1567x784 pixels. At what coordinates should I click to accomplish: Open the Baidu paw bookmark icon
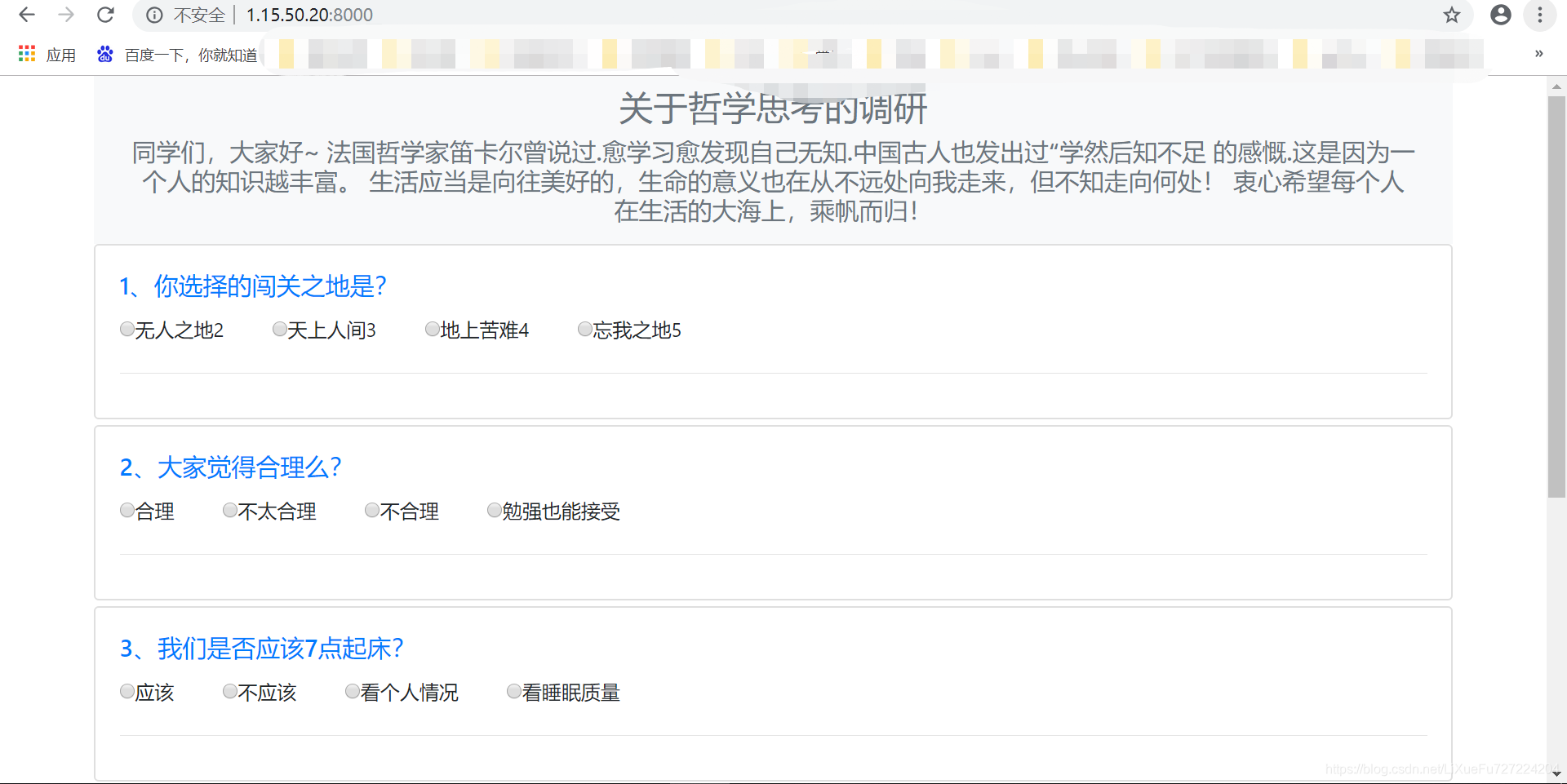pyautogui.click(x=105, y=54)
